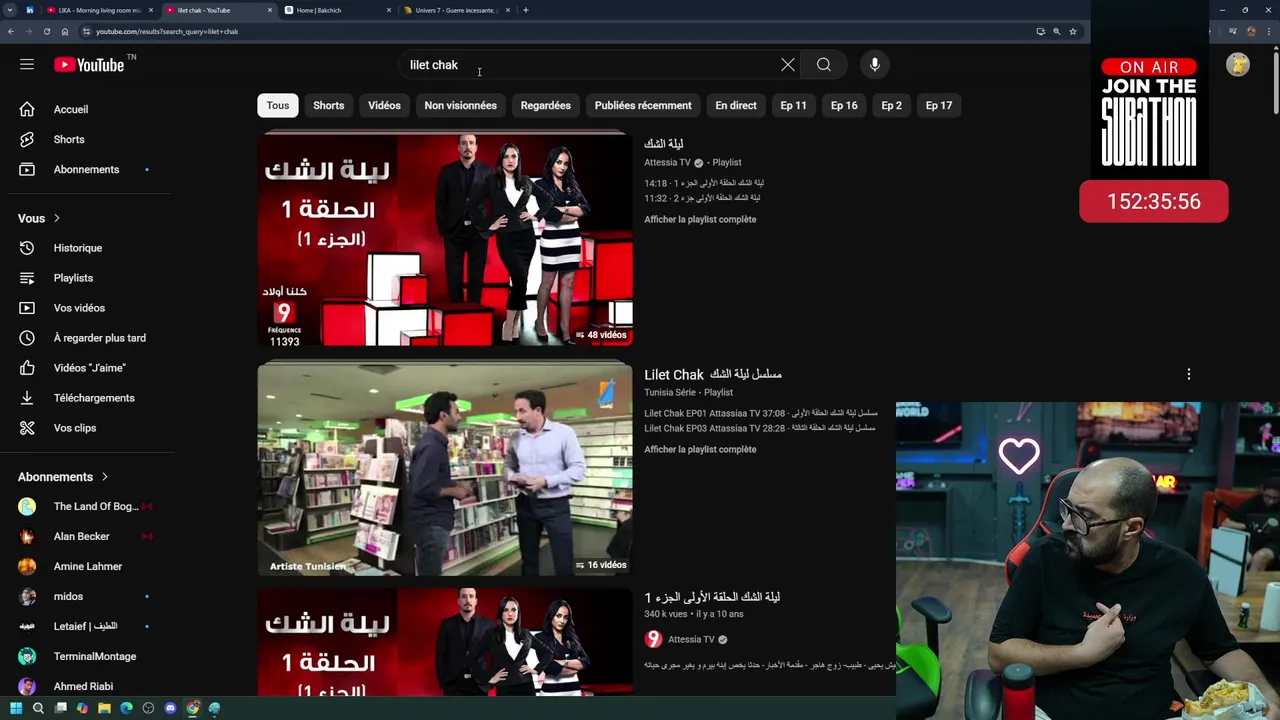The image size is (1280, 720).
Task: Open the three-dot menu for Lilet Chak playlist
Action: tap(1189, 374)
